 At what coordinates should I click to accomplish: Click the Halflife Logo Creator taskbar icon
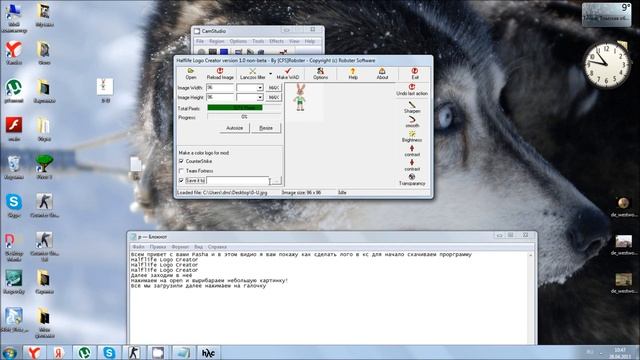tap(208, 352)
